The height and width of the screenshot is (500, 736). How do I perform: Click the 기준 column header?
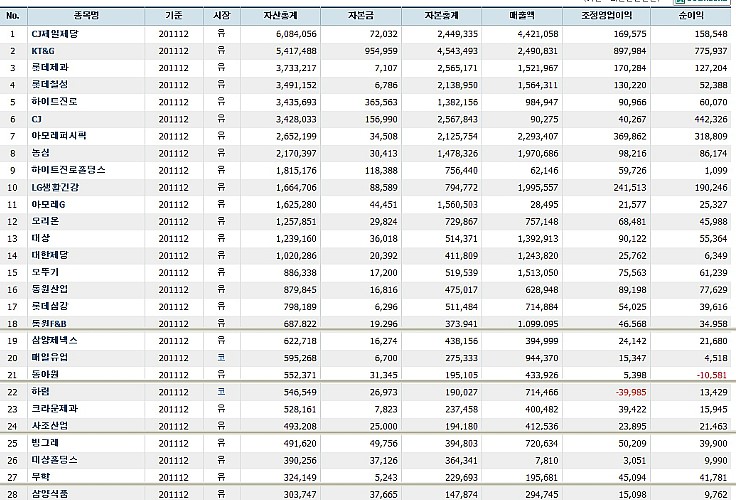[x=174, y=15]
